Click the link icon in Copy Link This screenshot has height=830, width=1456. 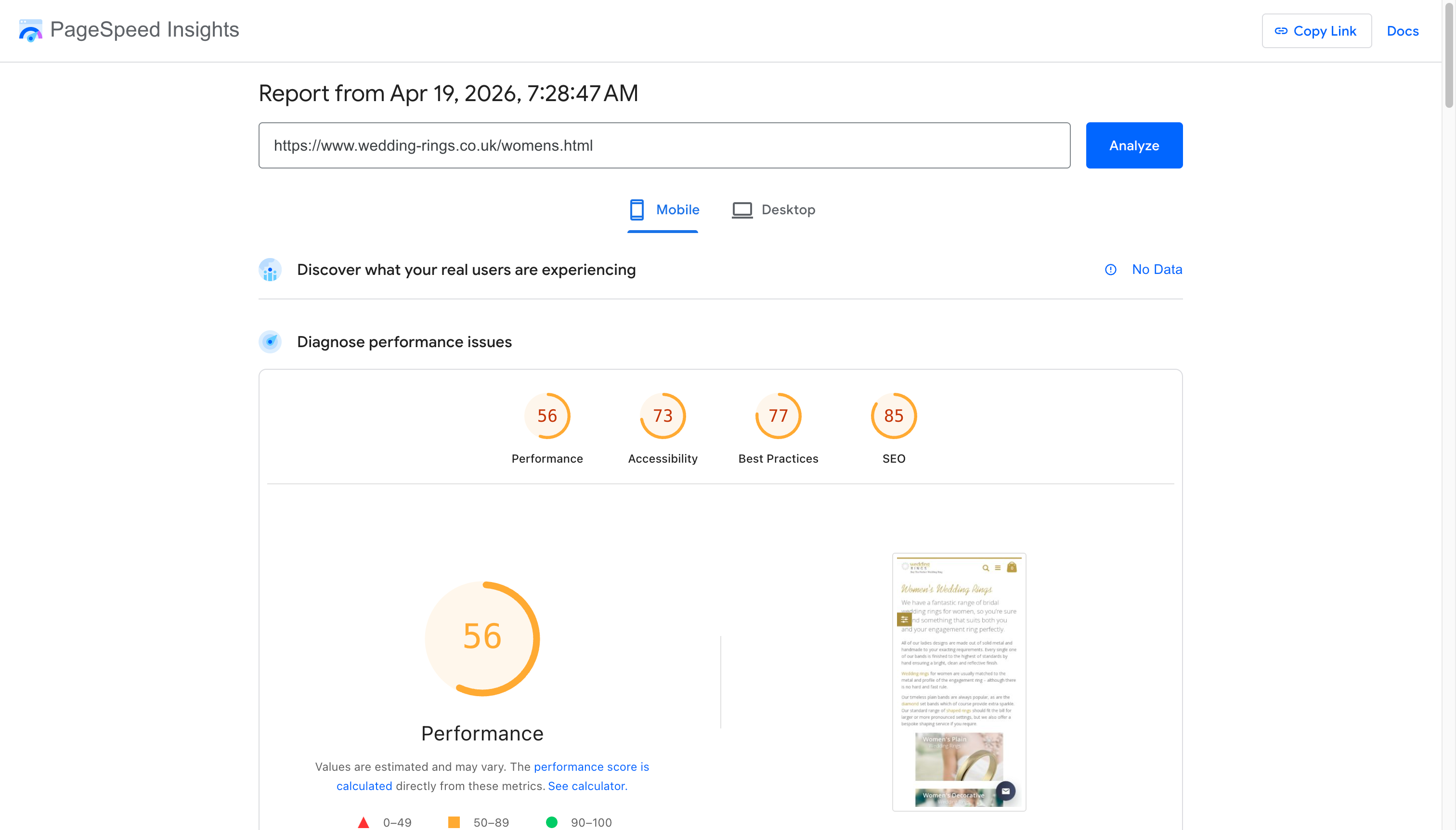(x=1281, y=31)
